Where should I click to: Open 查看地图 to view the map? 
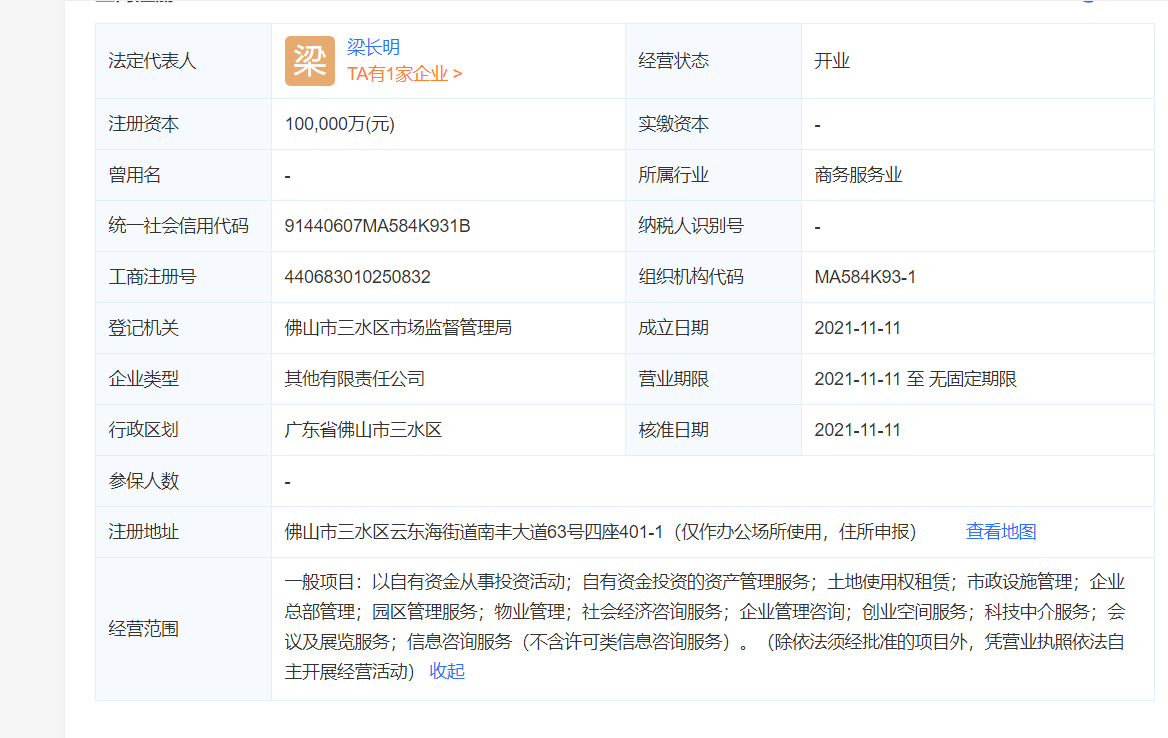point(1001,531)
